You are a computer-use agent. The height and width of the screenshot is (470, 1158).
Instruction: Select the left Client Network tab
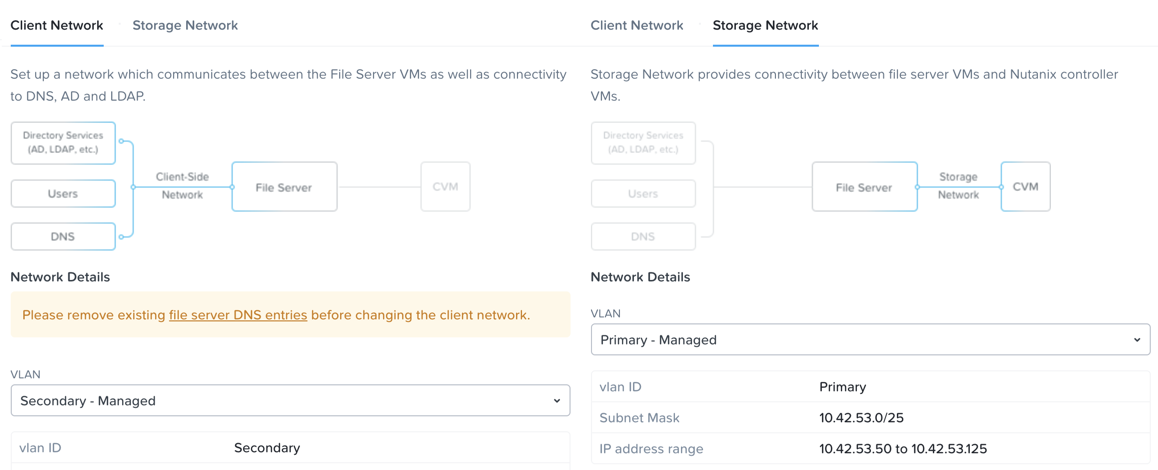(x=57, y=25)
